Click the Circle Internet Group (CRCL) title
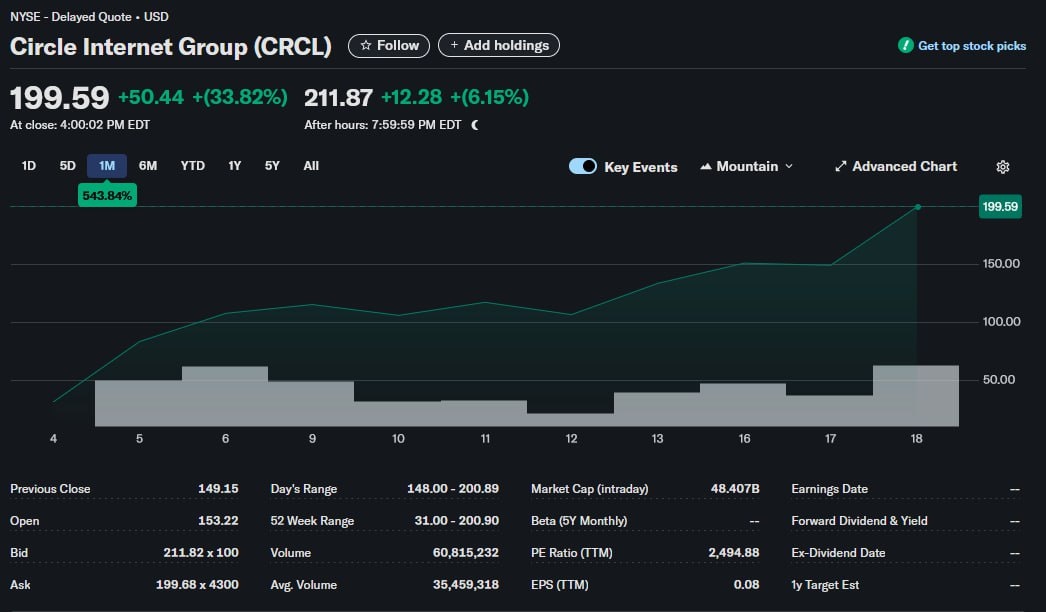The image size is (1046, 612). [x=171, y=47]
